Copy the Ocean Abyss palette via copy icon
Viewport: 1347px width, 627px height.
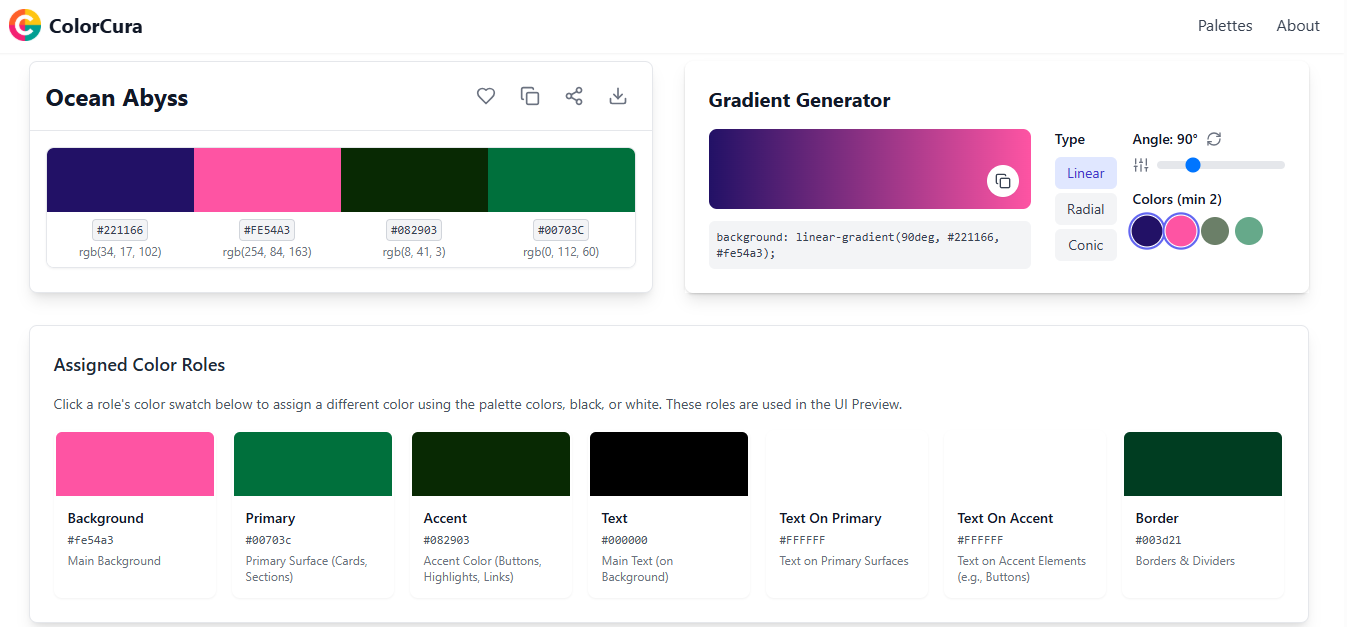530,96
